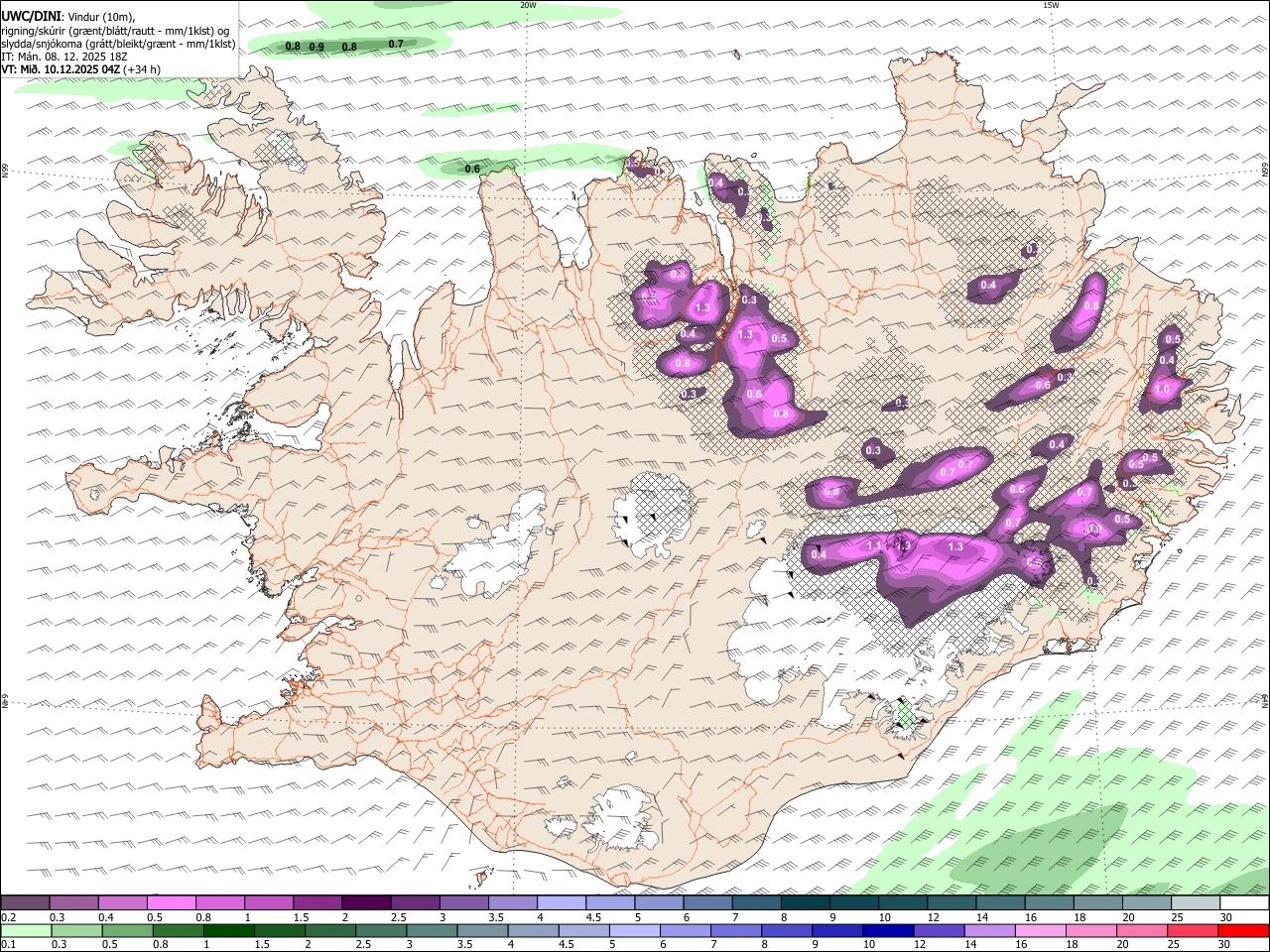Click the 'UWC/DINI' title text
Viewport: 1270px width, 952px height.
32,16
